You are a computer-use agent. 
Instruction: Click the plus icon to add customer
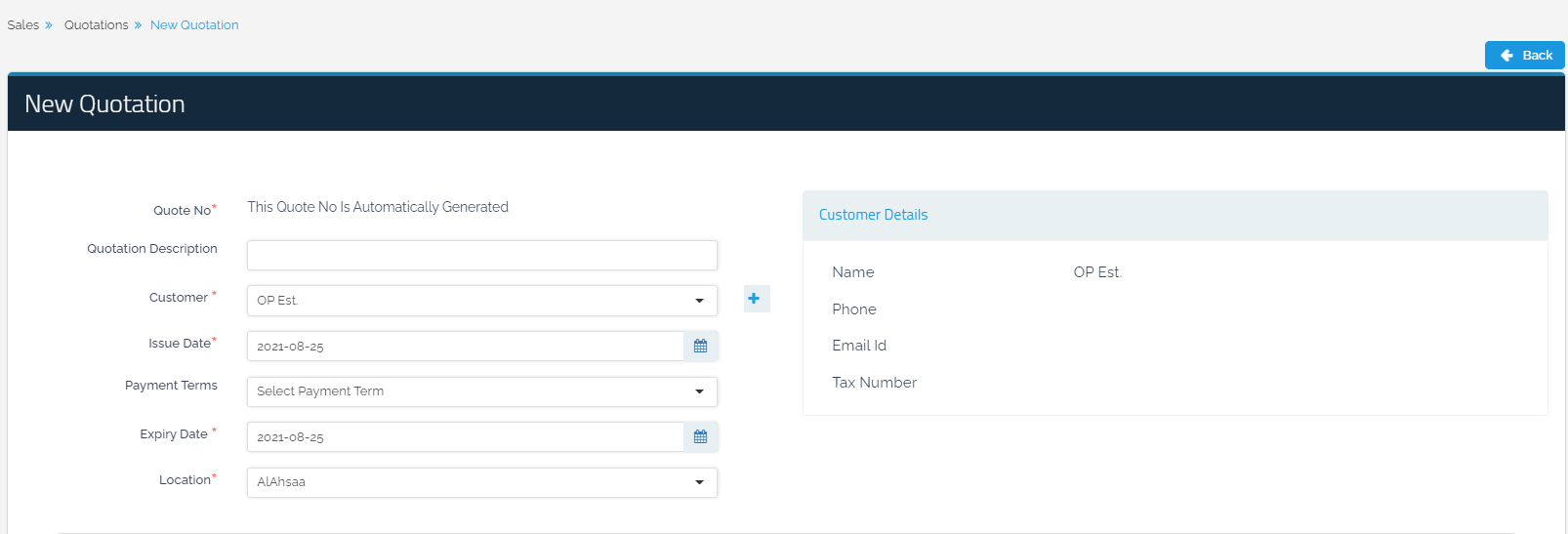point(756,299)
